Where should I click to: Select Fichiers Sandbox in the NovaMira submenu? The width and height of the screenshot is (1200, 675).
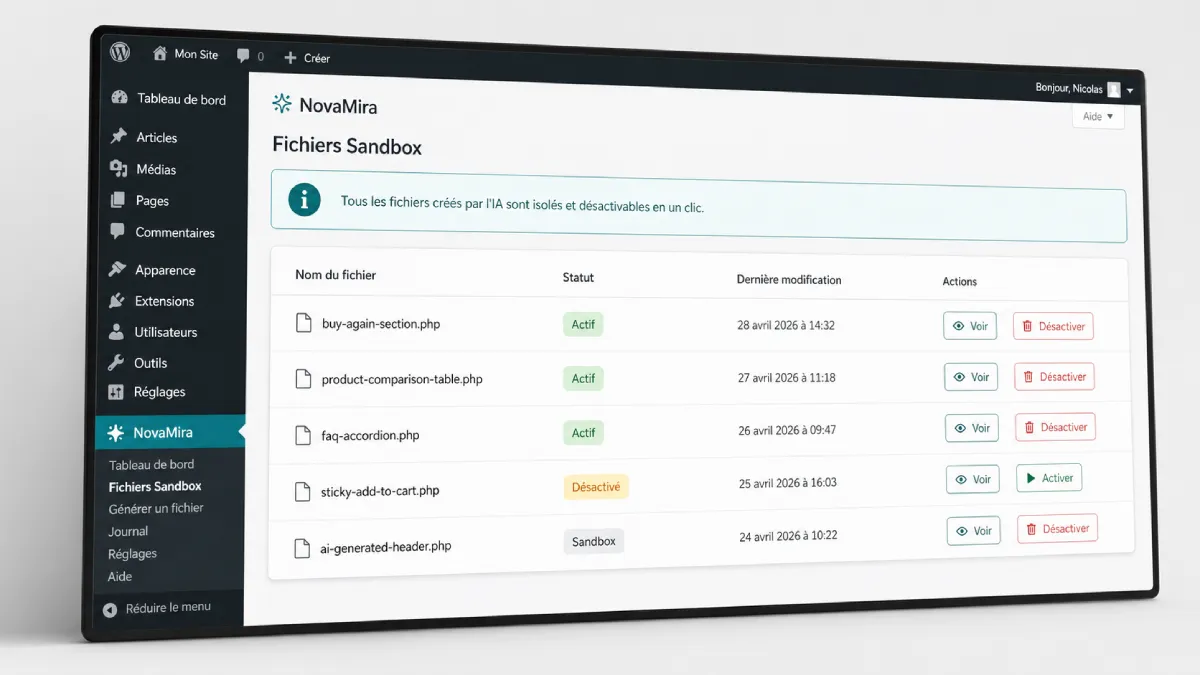click(155, 486)
